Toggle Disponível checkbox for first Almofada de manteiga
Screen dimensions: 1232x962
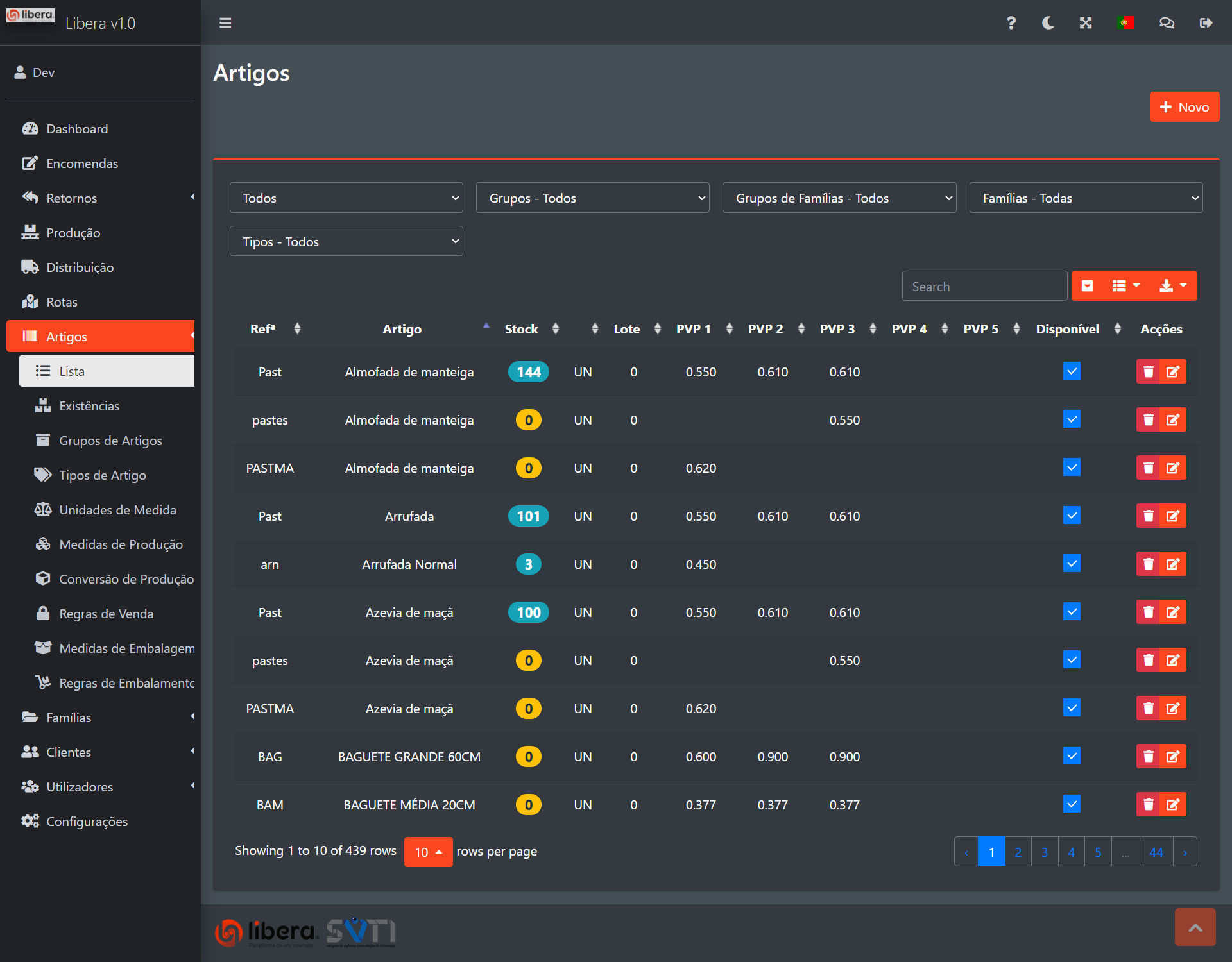click(1072, 371)
